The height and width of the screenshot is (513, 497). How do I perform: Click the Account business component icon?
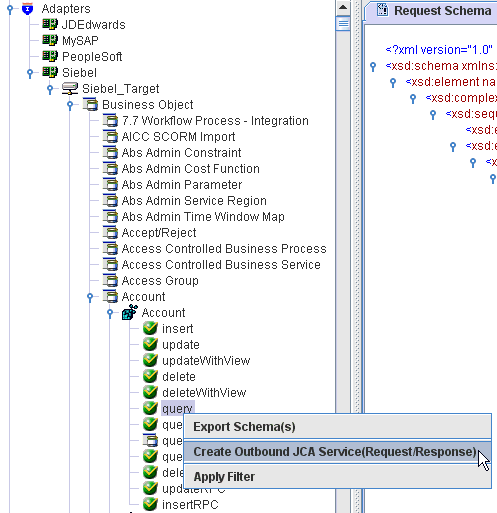pyautogui.click(x=130, y=312)
